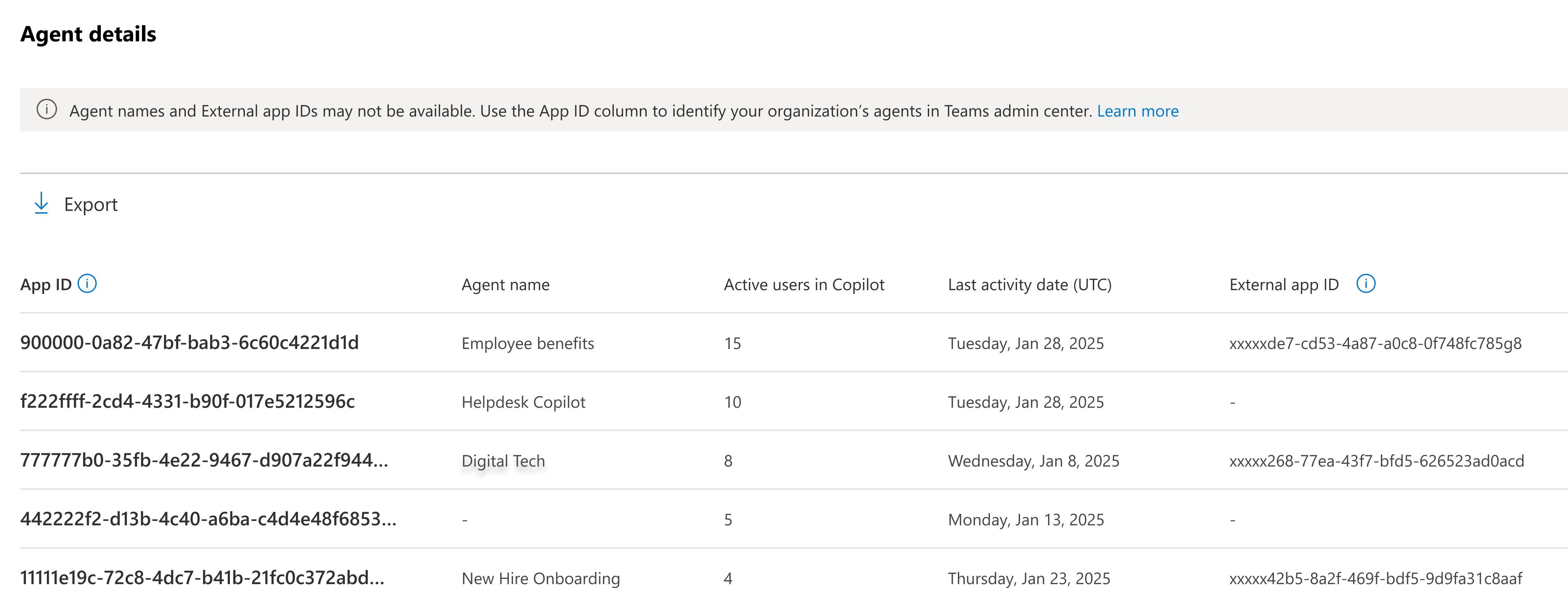
Task: Click the App ID column header text
Action: [x=46, y=284]
